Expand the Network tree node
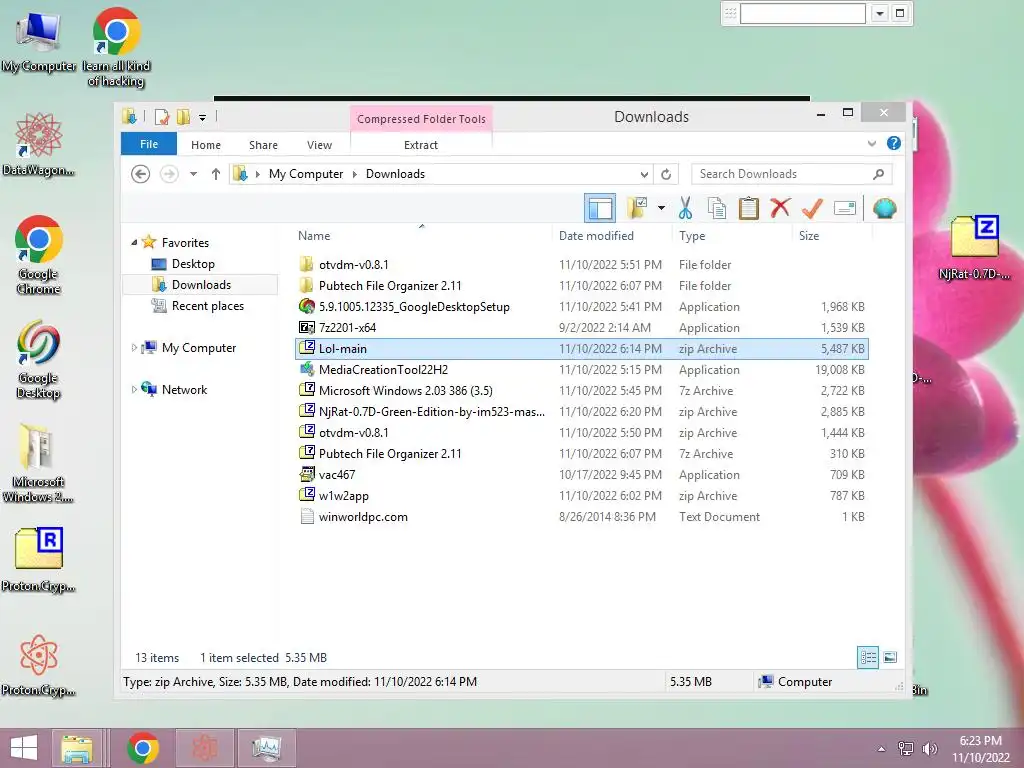Image resolution: width=1024 pixels, height=768 pixels. [134, 390]
